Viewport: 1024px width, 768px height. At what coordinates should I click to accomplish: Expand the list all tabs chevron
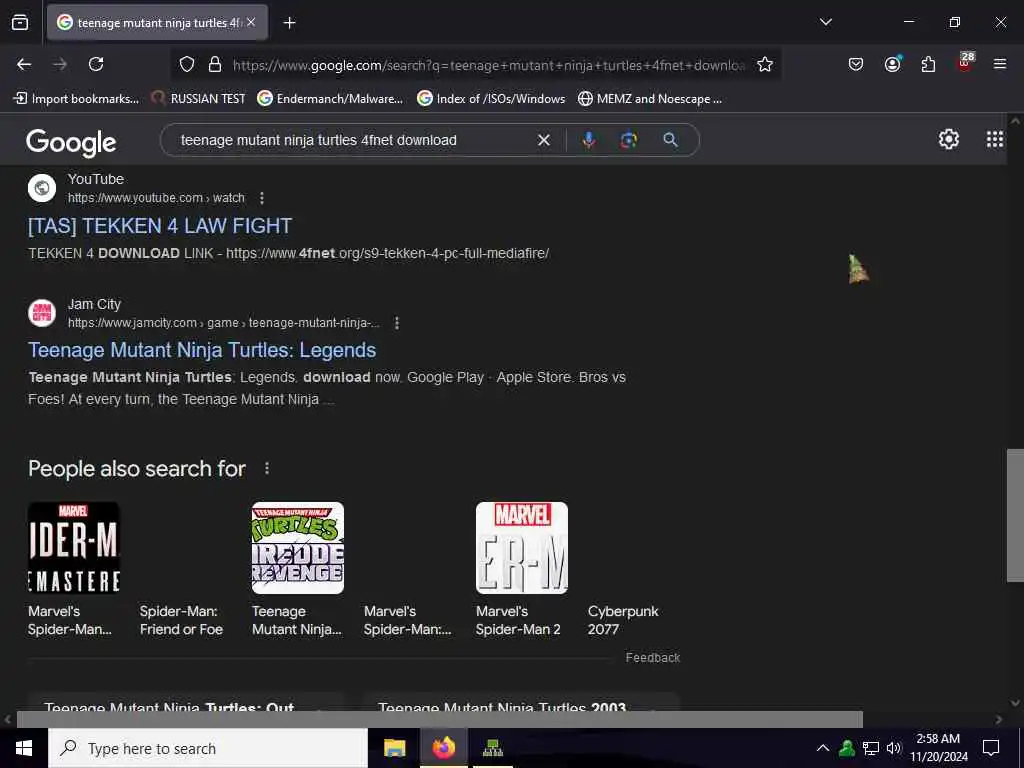pyautogui.click(x=825, y=22)
